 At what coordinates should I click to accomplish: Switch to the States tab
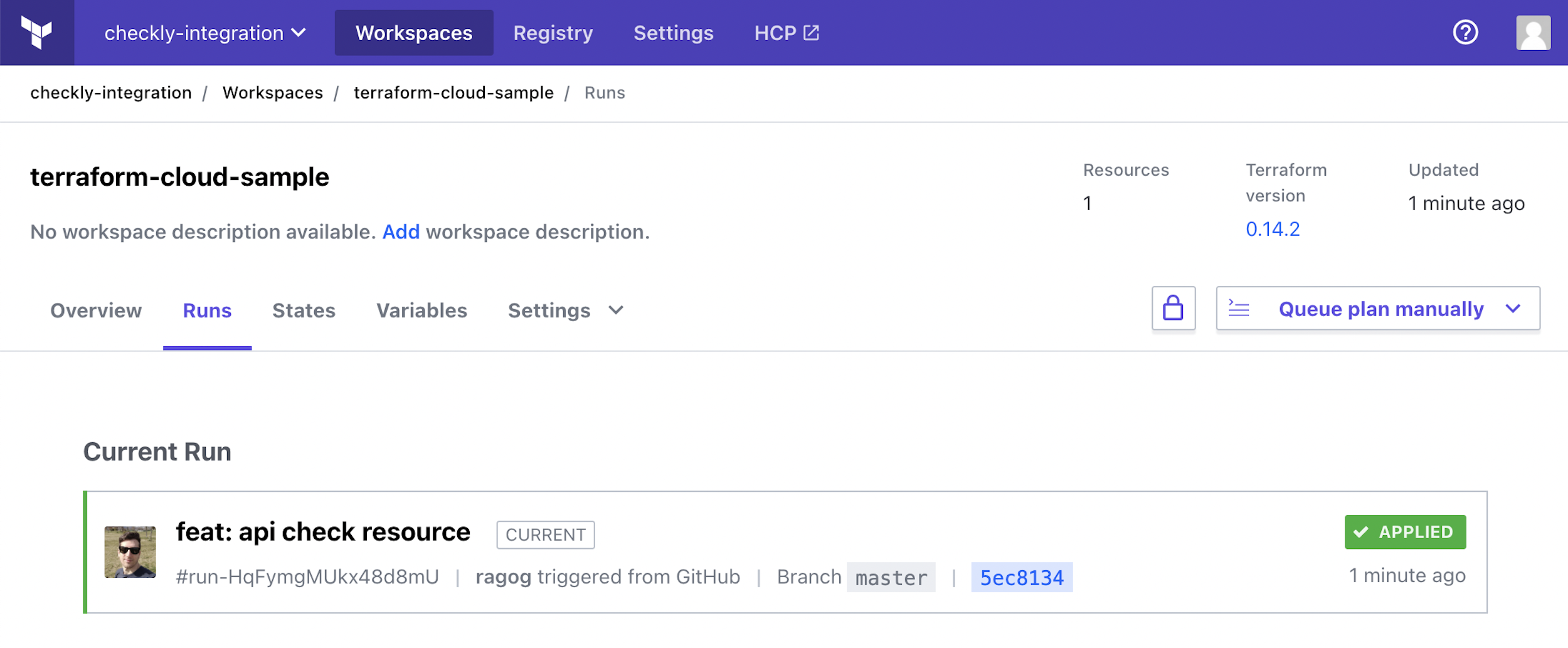coord(304,310)
